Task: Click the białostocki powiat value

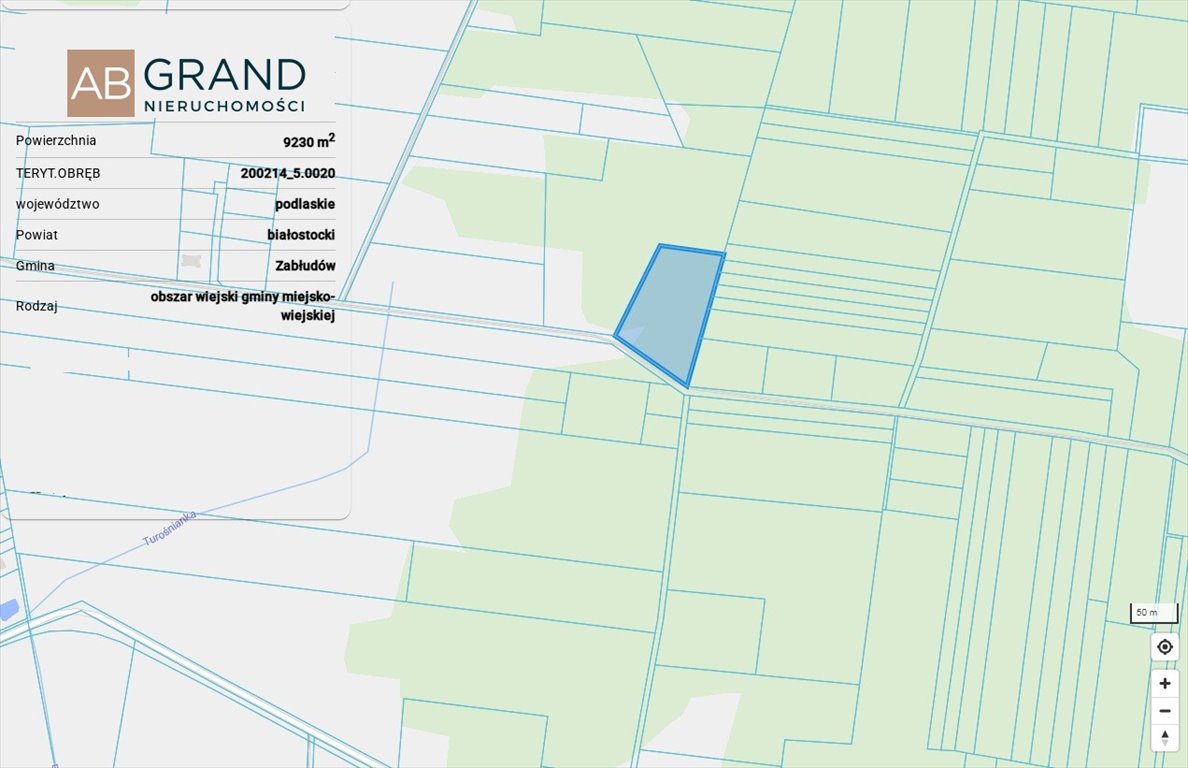Action: click(x=301, y=235)
